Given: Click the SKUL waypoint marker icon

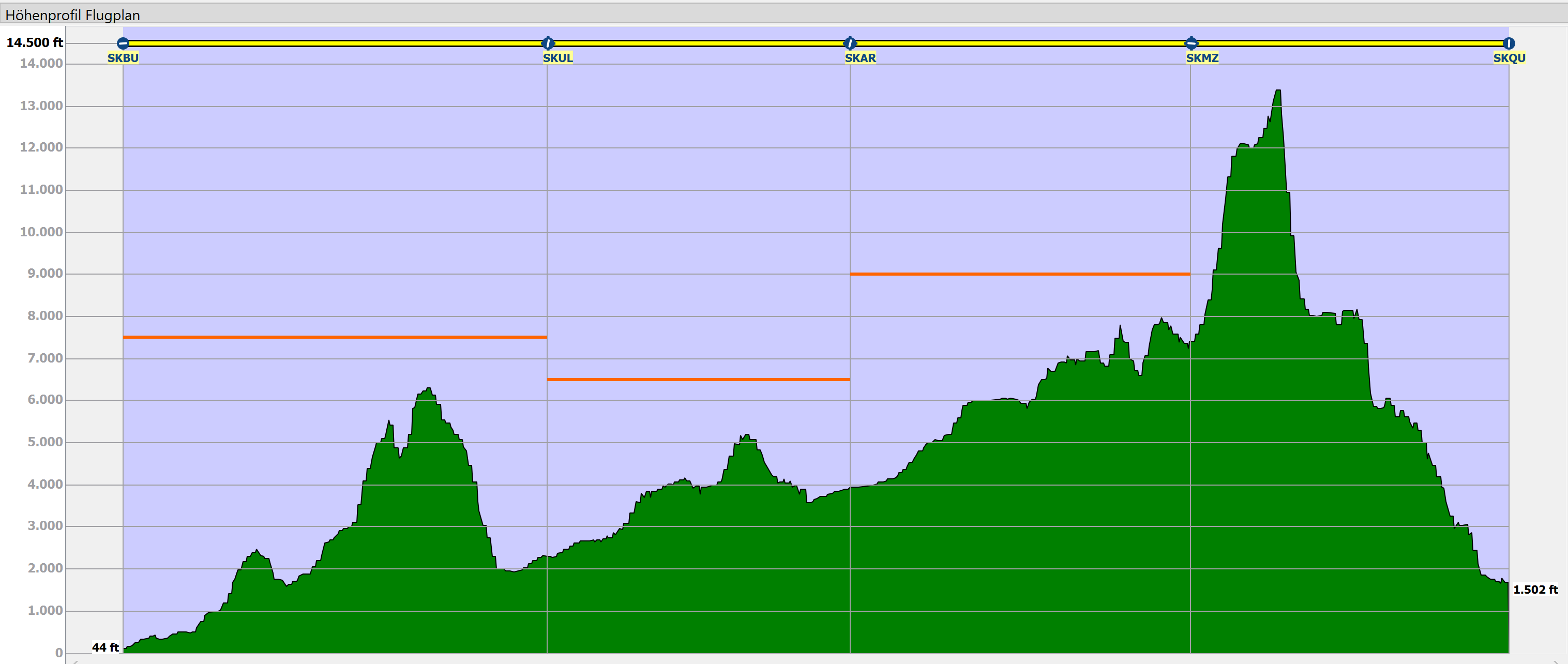Looking at the screenshot, I should pos(548,43).
